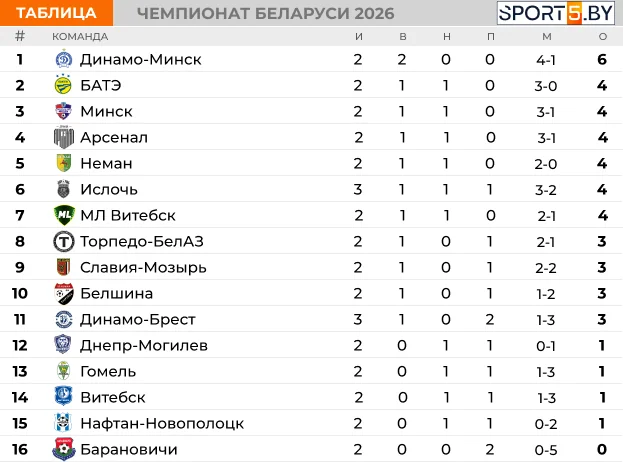This screenshot has width=623, height=462.
Task: Click the Нафтан-Новополоцк team name
Action: 161,423
